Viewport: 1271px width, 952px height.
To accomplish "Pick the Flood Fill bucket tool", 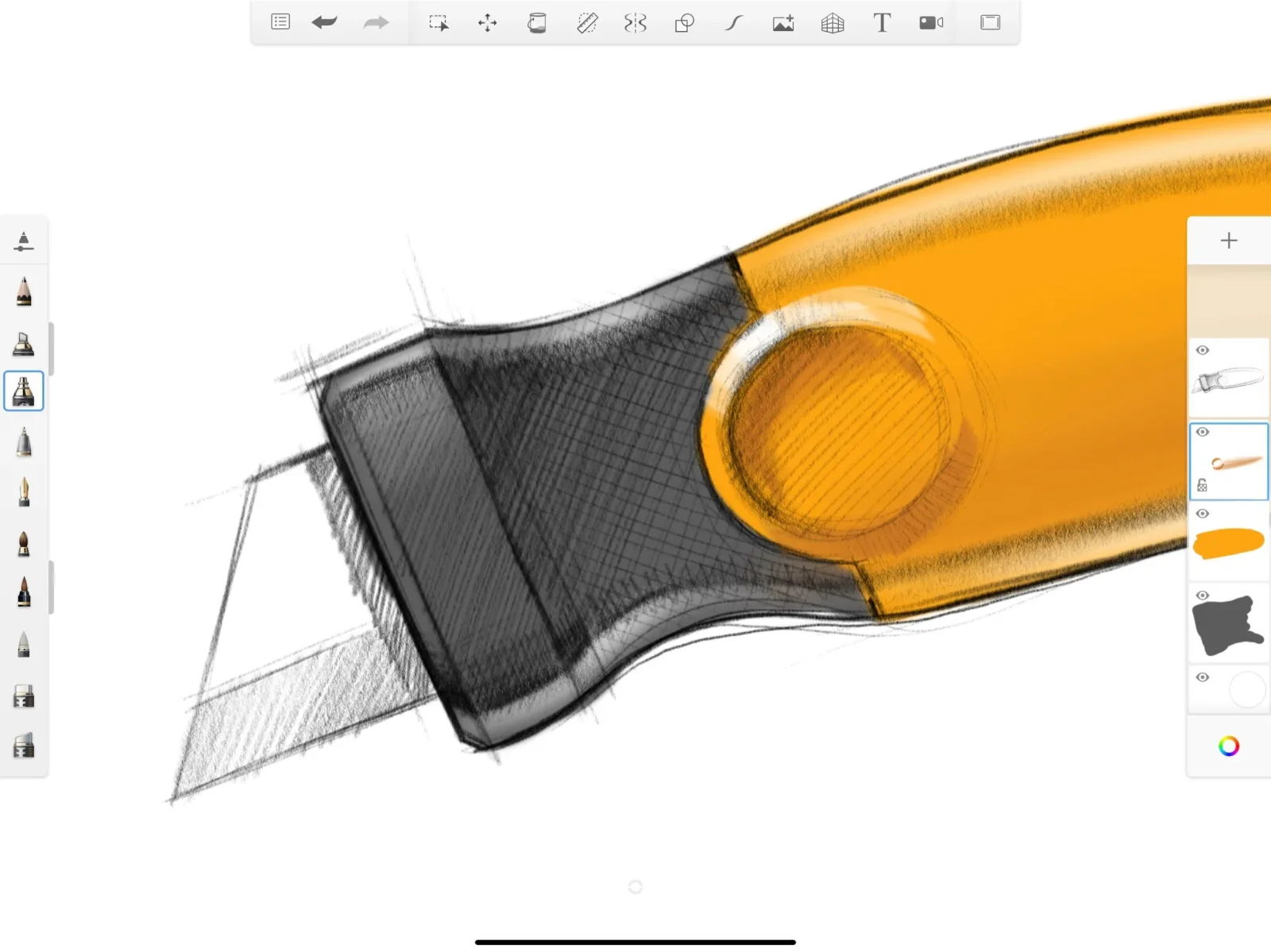I will coord(537,23).
